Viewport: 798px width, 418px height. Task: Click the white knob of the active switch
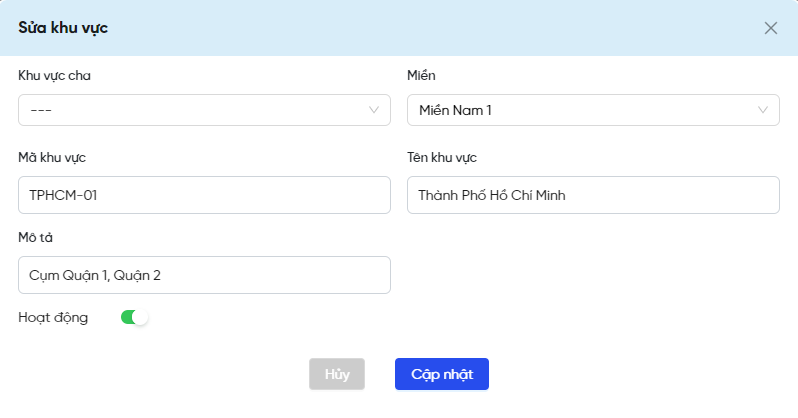click(x=141, y=317)
